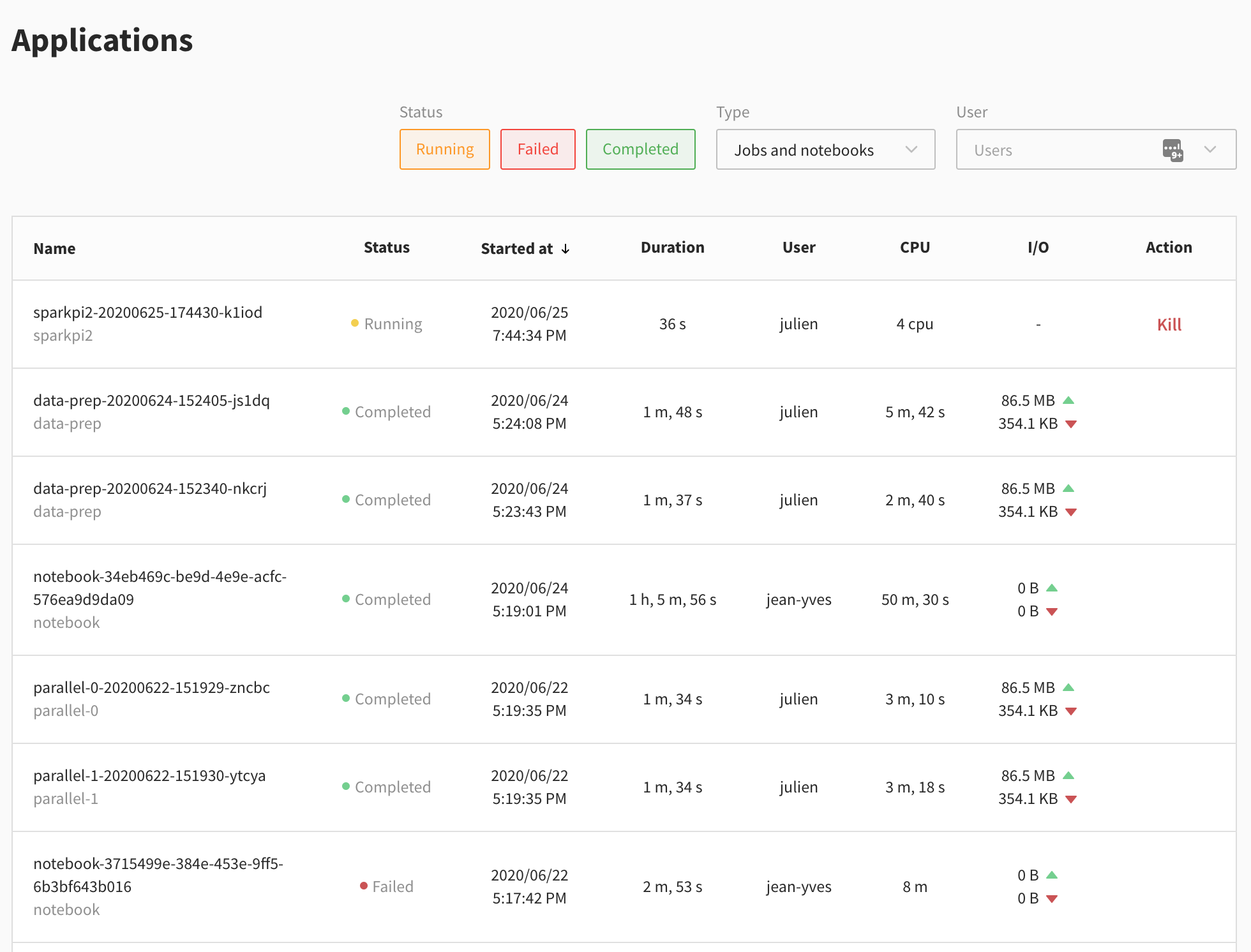Click the Name column header
The height and width of the screenshot is (952, 1251).
54,248
